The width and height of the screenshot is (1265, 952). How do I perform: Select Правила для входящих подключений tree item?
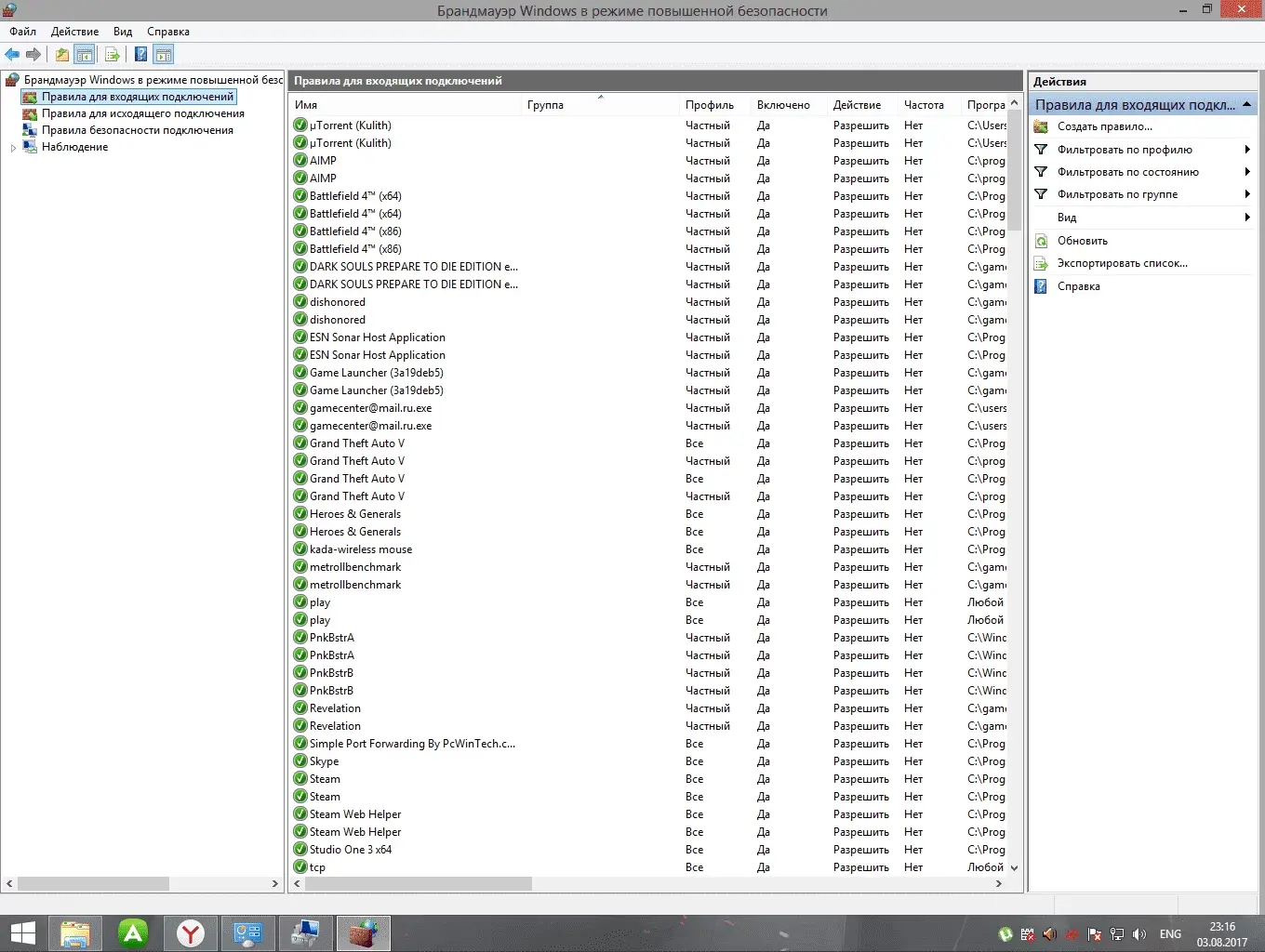138,97
